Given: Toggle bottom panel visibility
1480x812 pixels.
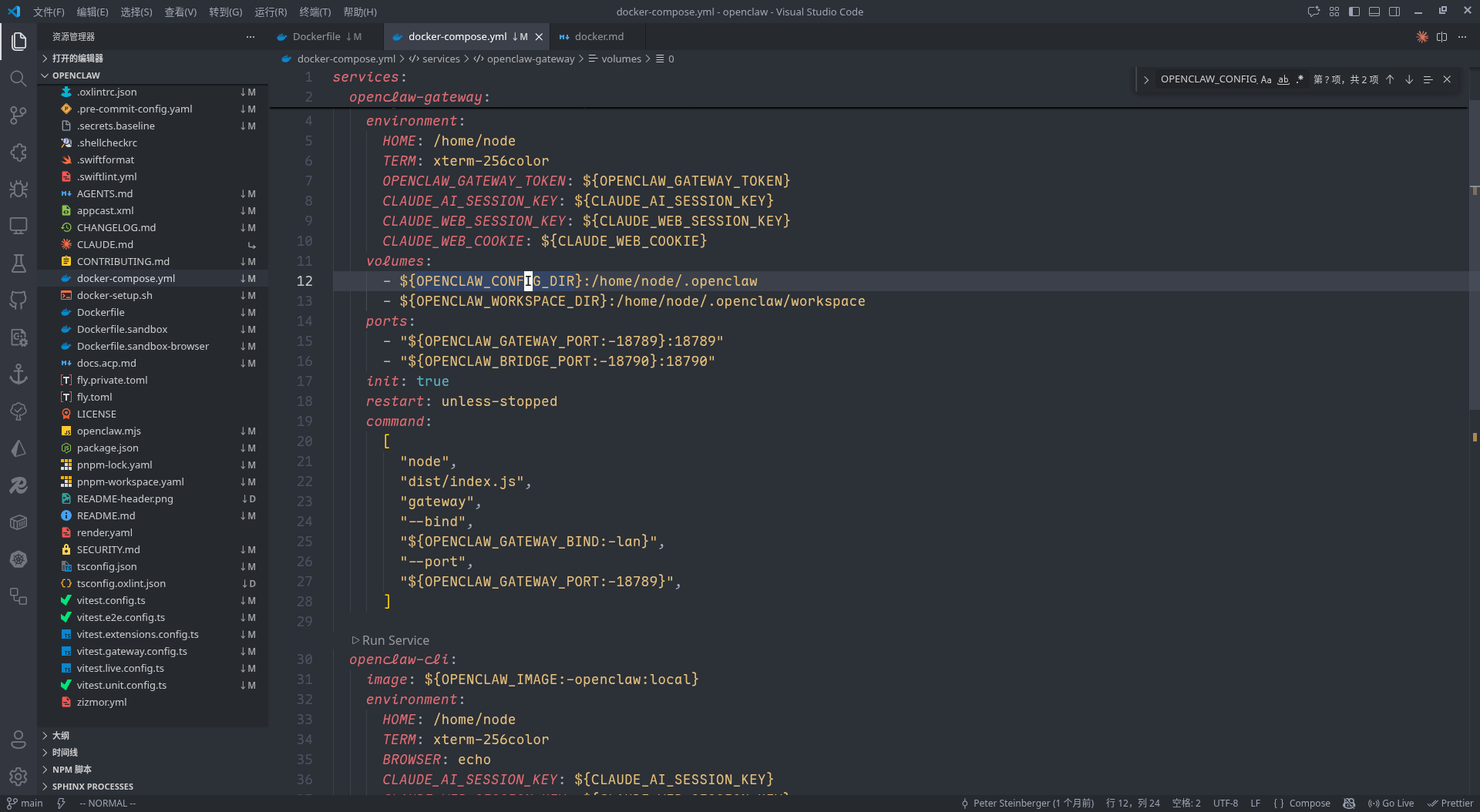Looking at the screenshot, I should point(1374,12).
